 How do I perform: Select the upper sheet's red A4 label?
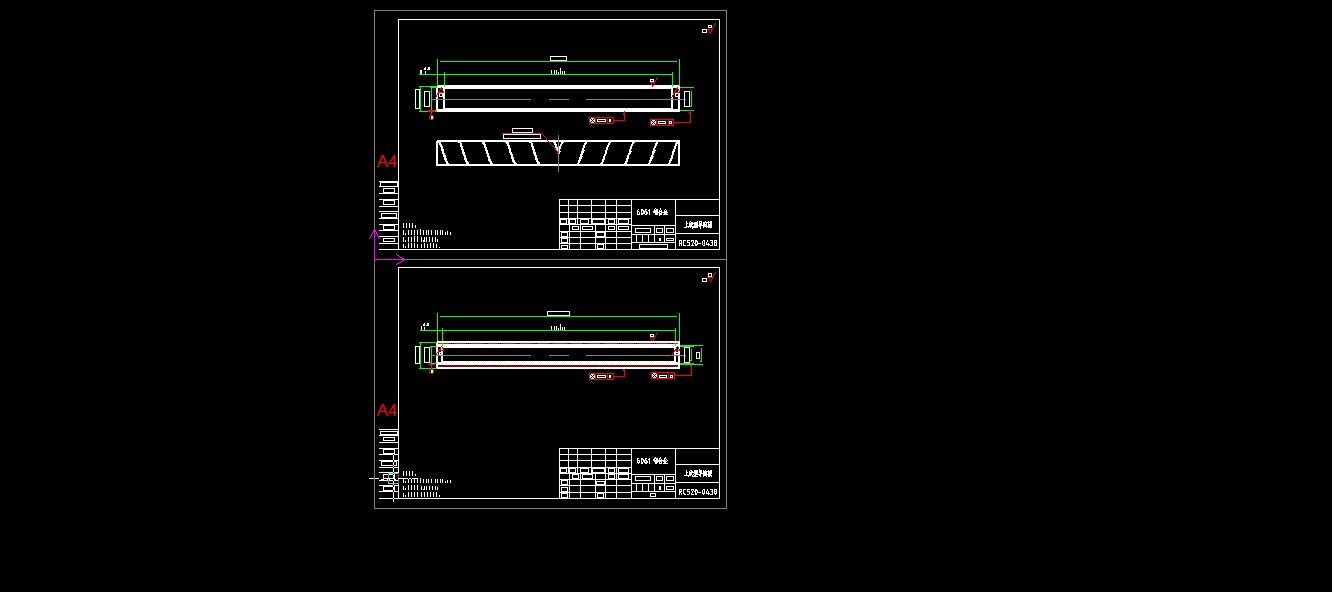[x=387, y=161]
